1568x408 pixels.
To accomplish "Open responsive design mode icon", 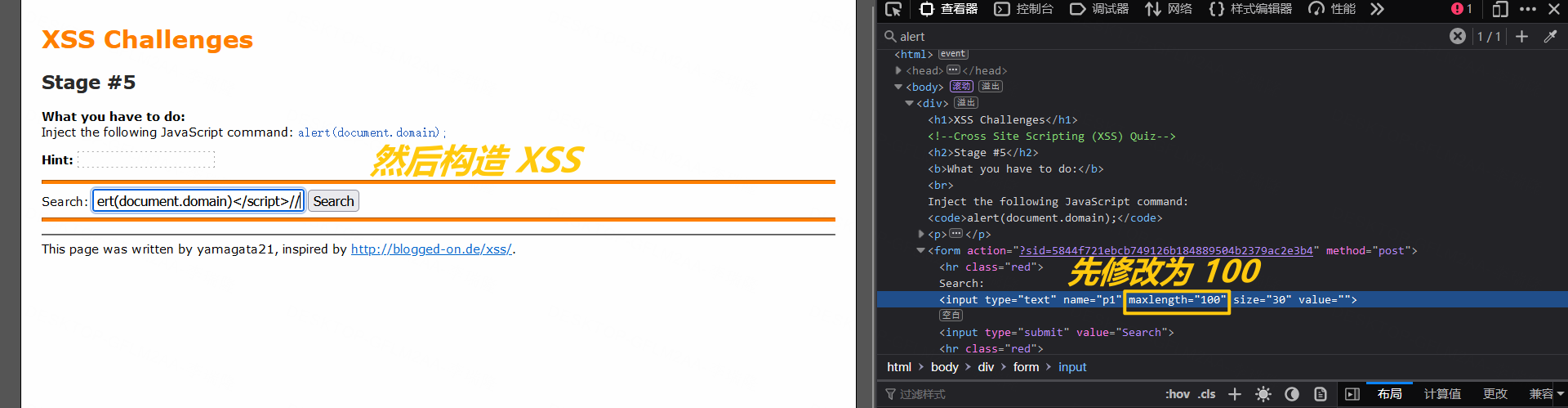I will click(x=1499, y=9).
